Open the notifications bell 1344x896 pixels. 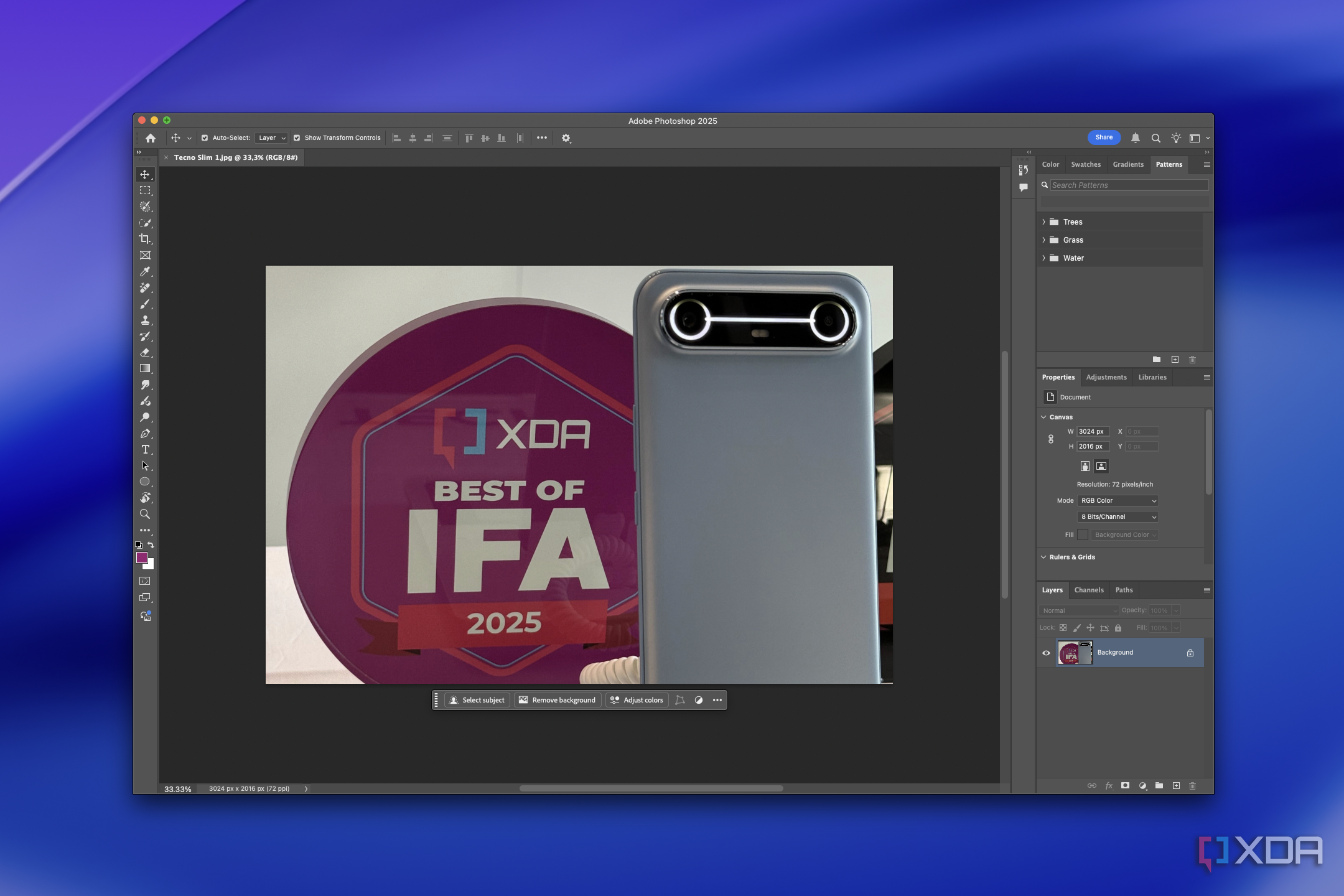tap(1136, 138)
